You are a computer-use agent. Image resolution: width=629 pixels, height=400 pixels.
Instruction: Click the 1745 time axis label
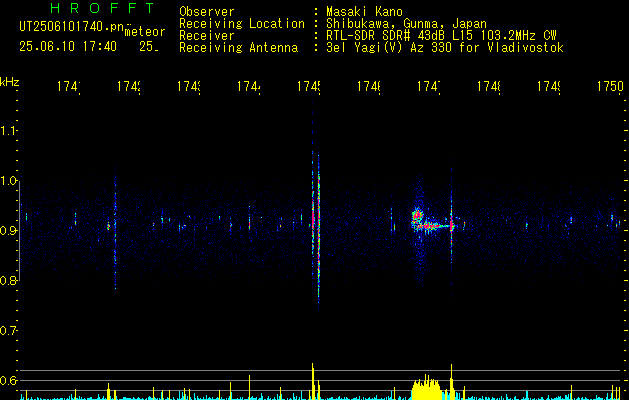pyautogui.click(x=309, y=86)
